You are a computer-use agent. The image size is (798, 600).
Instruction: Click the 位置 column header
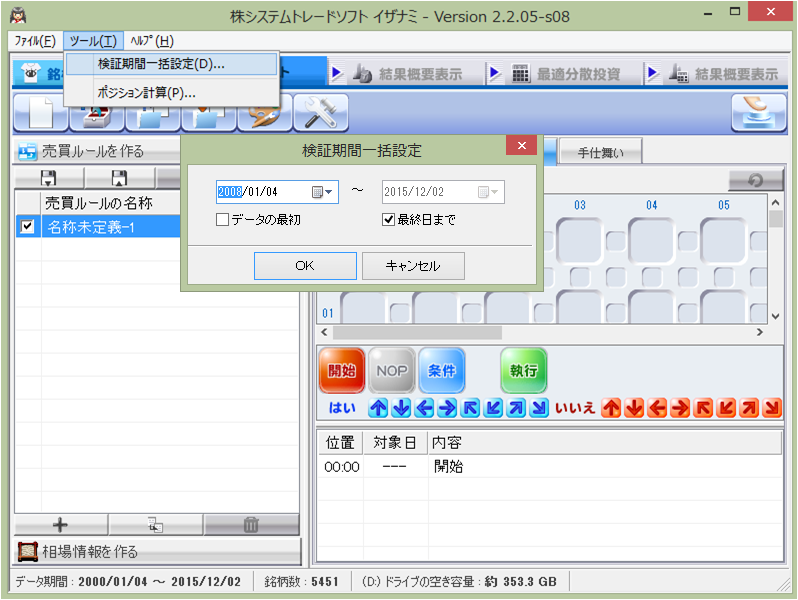pyautogui.click(x=340, y=443)
